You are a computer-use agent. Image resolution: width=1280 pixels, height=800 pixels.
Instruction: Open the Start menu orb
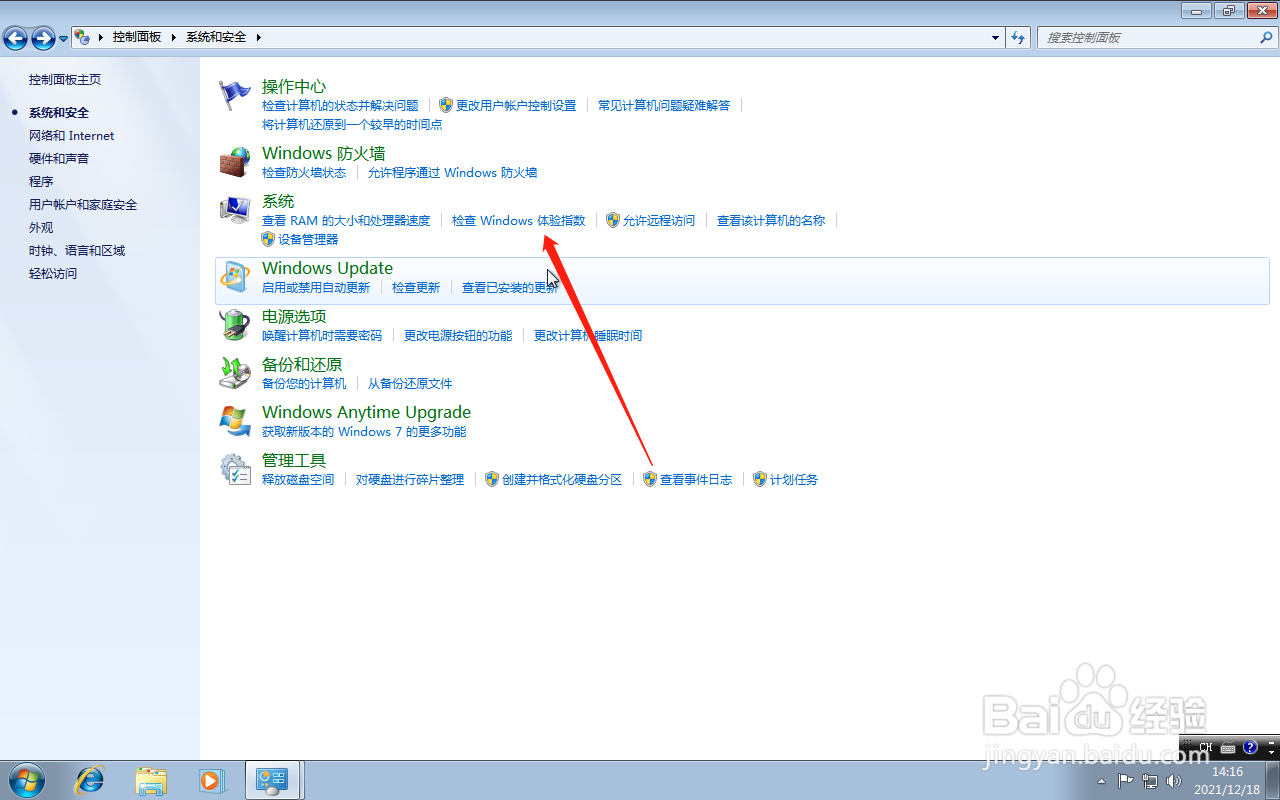pyautogui.click(x=27, y=780)
